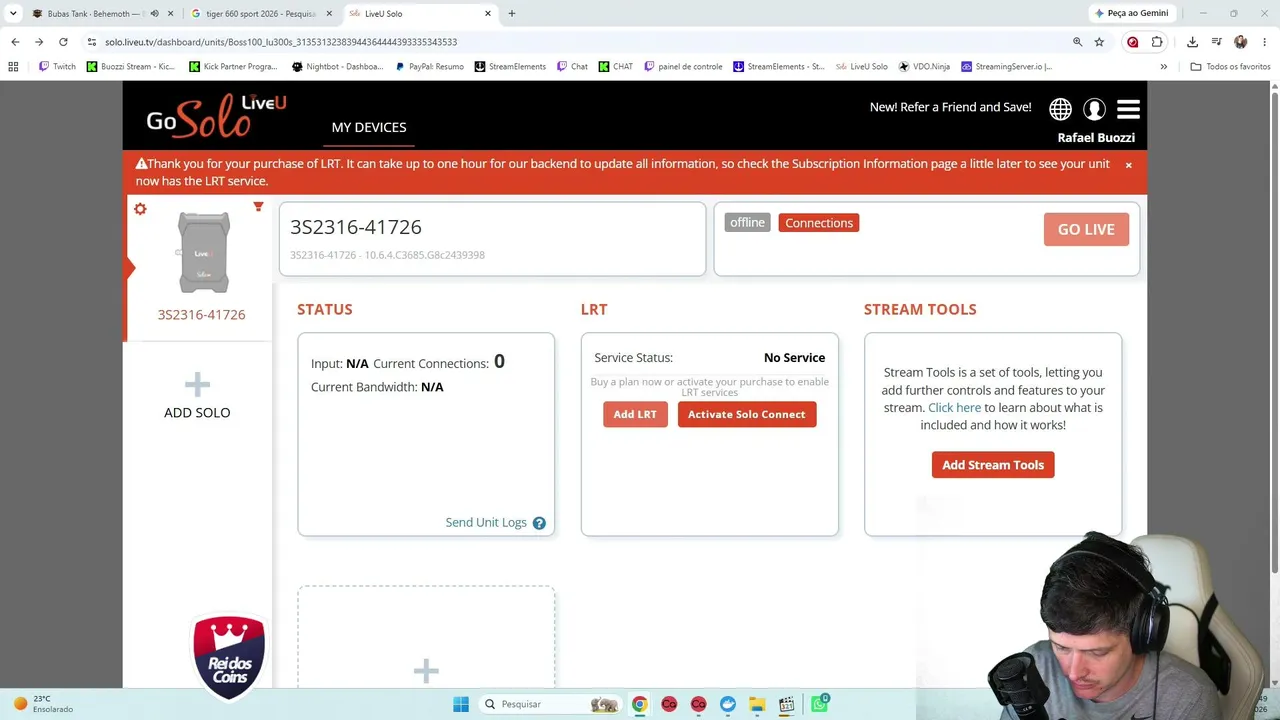Click the No Service status text
The width and height of the screenshot is (1280, 720).
794,358
